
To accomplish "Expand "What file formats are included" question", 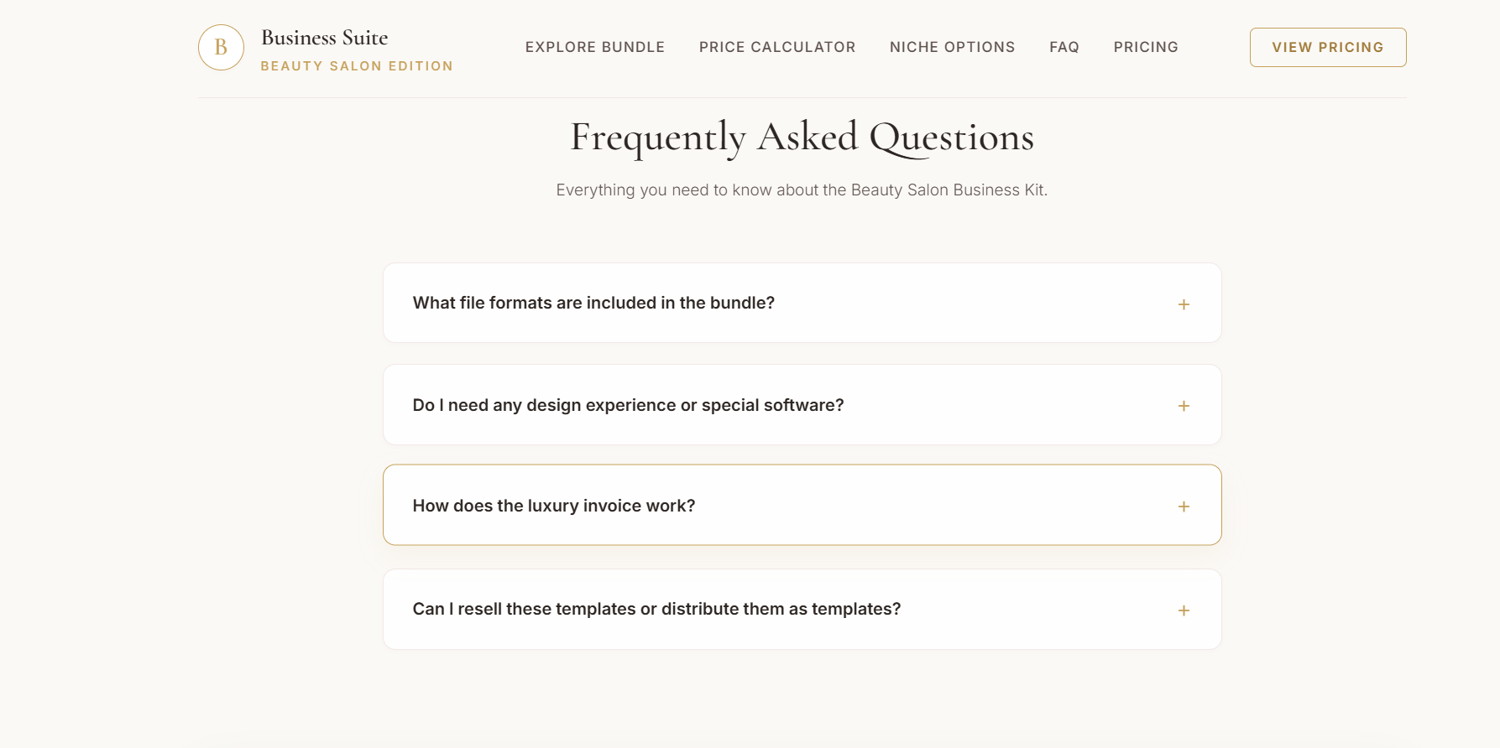I will point(802,303).
